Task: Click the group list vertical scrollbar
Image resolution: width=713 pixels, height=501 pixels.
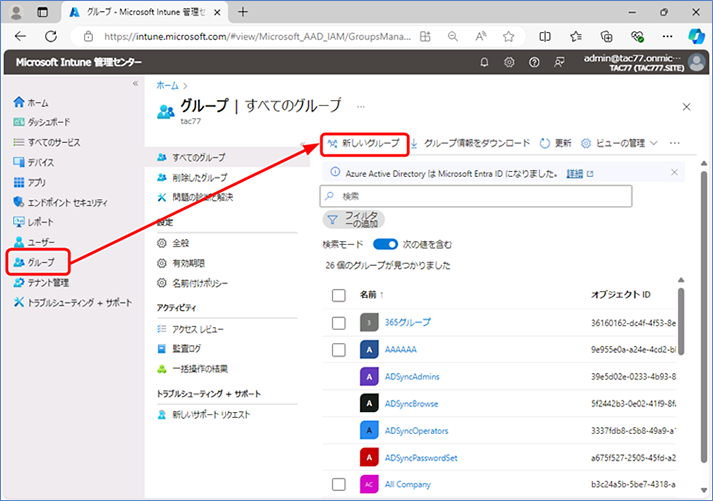Action: [x=681, y=321]
